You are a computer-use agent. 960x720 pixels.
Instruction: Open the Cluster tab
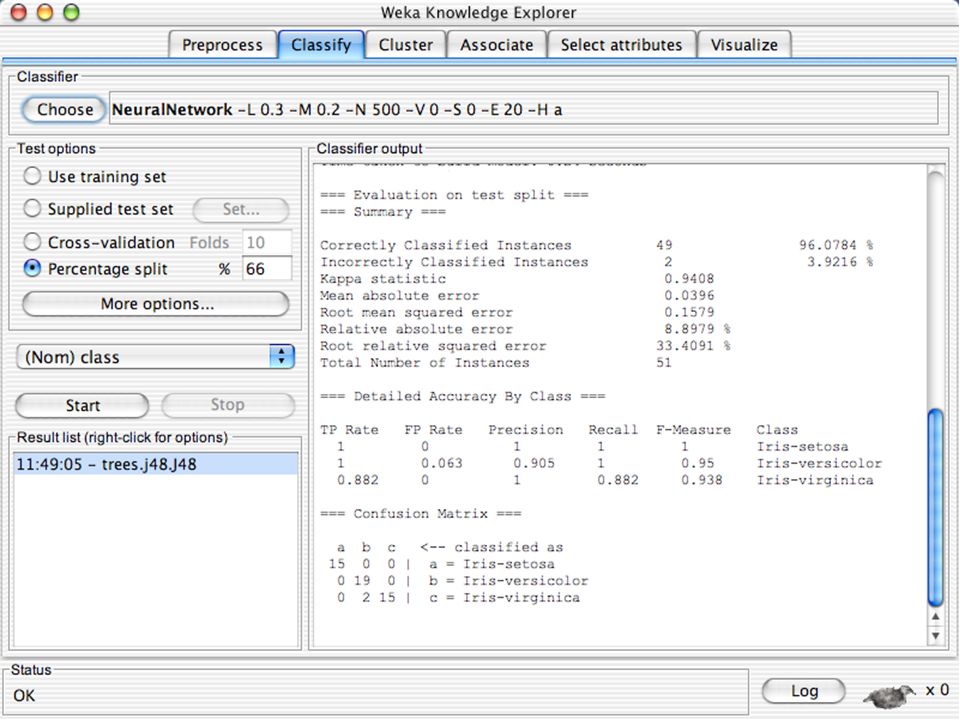[405, 45]
